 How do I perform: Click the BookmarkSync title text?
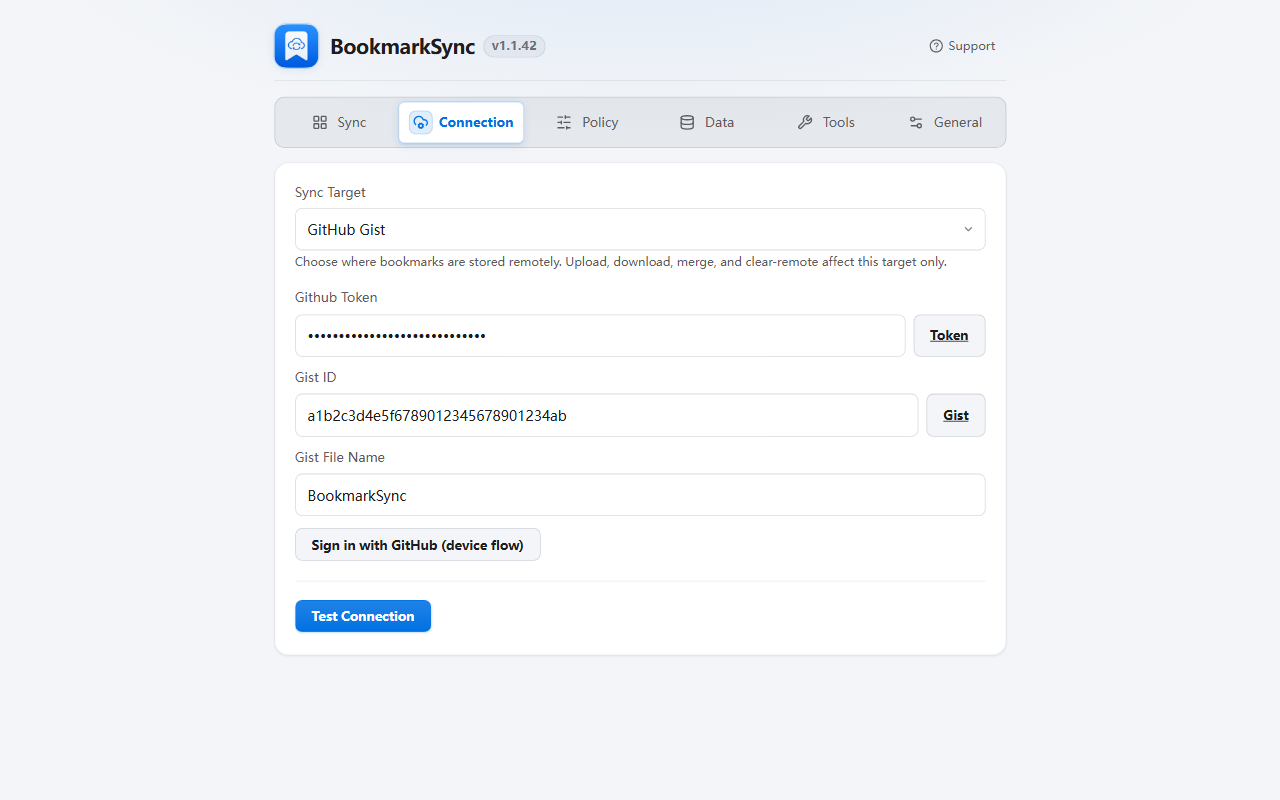[x=402, y=46]
